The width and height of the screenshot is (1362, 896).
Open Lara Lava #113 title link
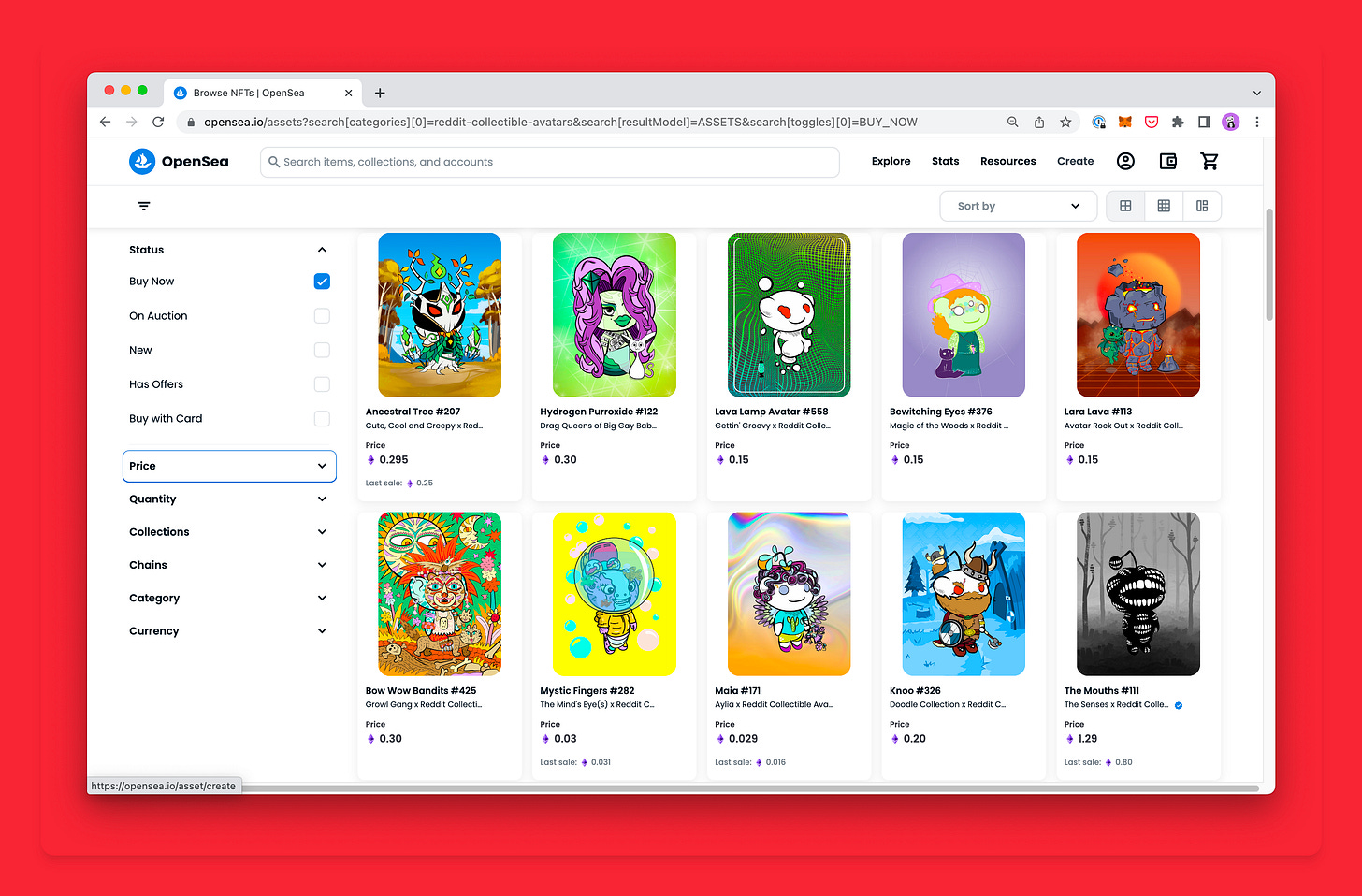click(1097, 412)
